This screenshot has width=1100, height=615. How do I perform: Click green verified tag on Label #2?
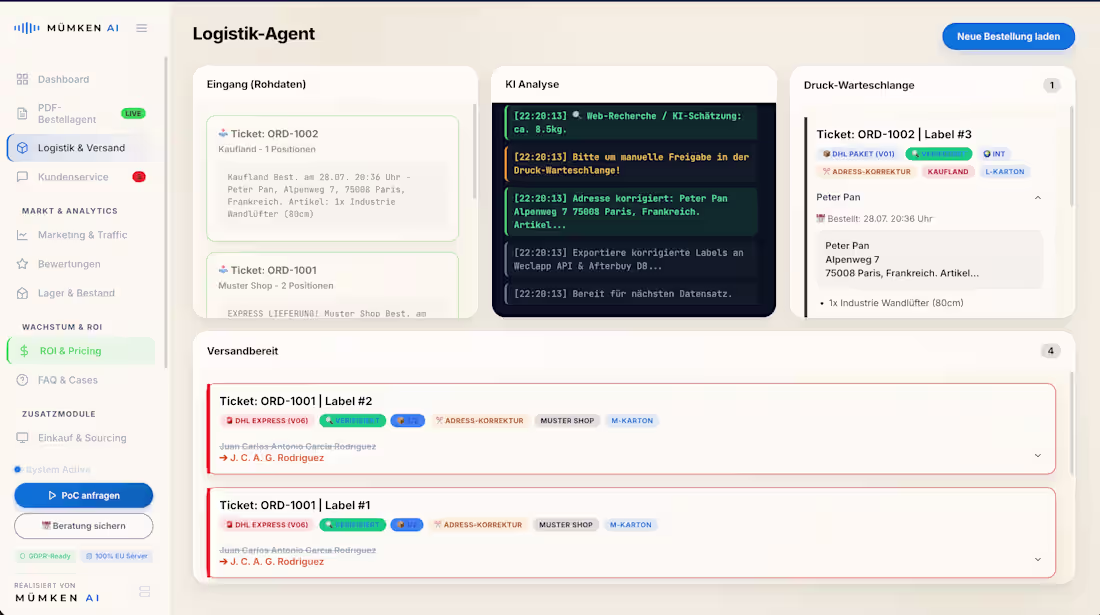[352, 421]
